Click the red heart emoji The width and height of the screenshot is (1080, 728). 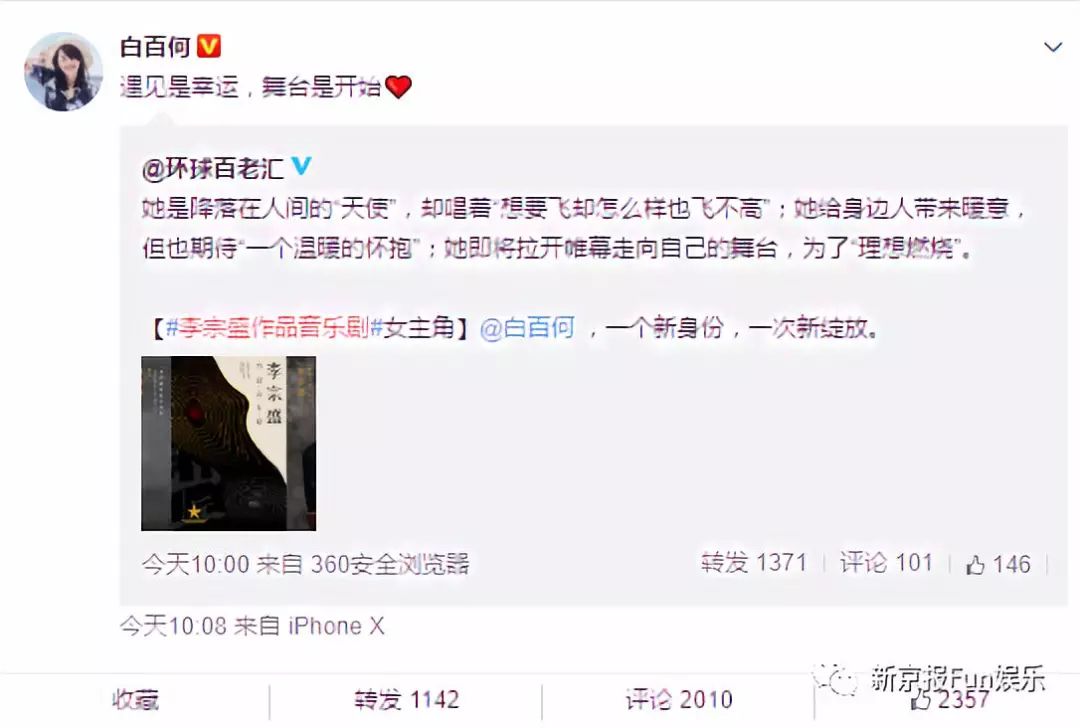click(398, 87)
